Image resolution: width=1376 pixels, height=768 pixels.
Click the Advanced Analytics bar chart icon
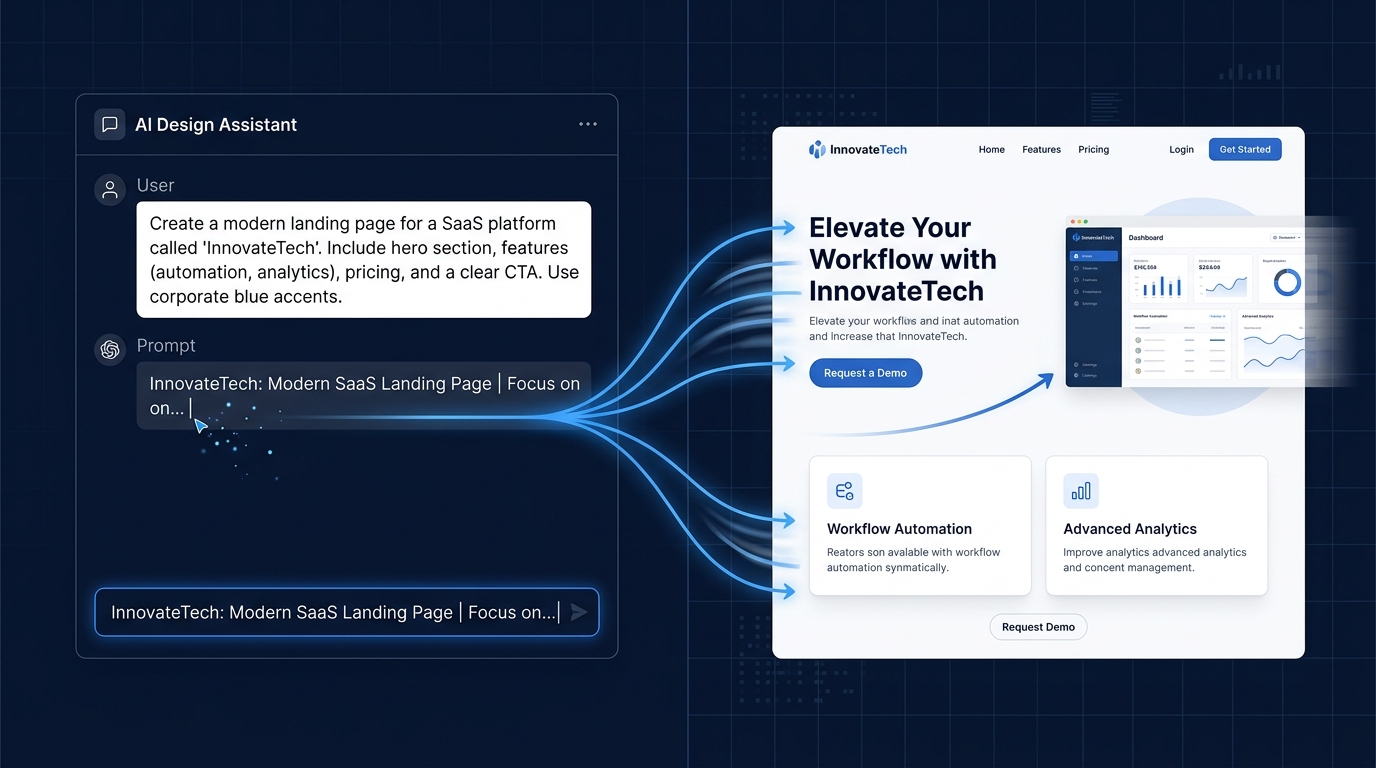[x=1081, y=491]
